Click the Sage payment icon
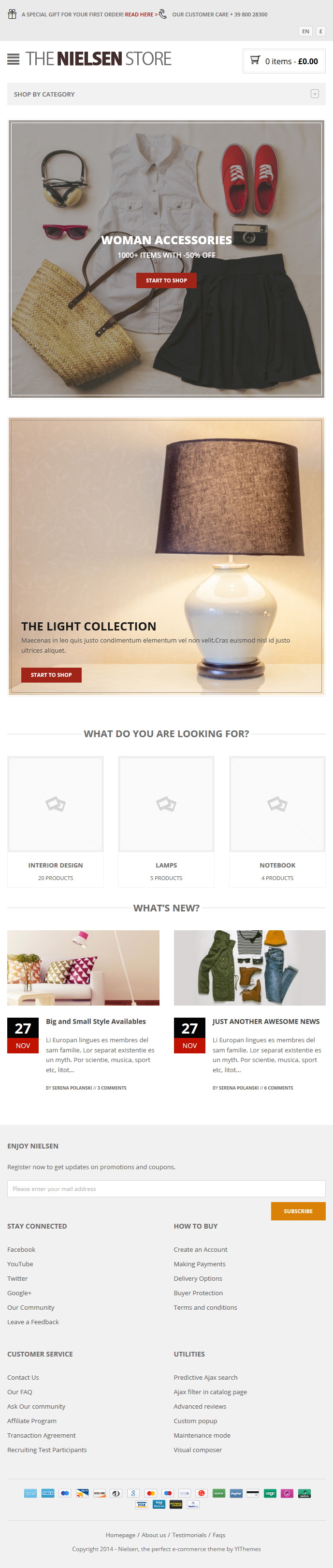This screenshot has width=333, height=1568. (x=270, y=1493)
